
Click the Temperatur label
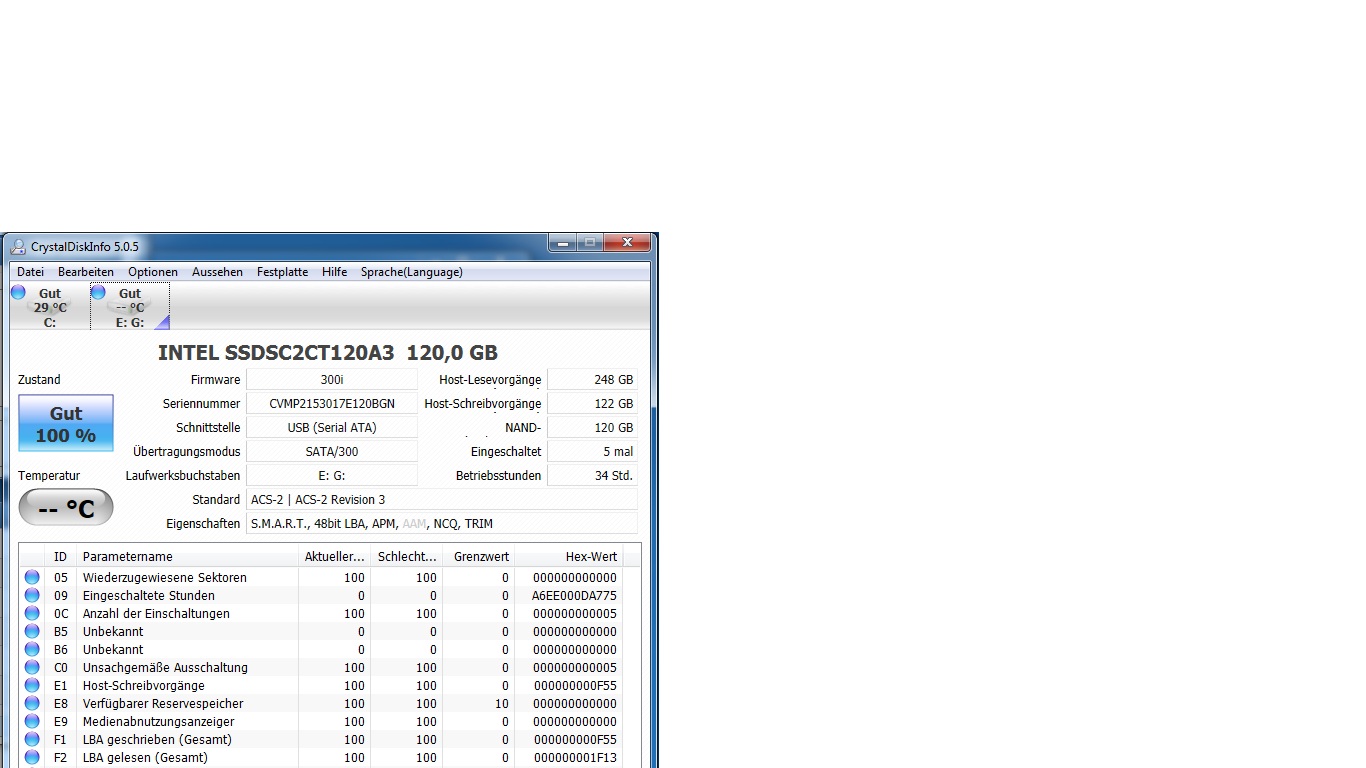tap(49, 476)
